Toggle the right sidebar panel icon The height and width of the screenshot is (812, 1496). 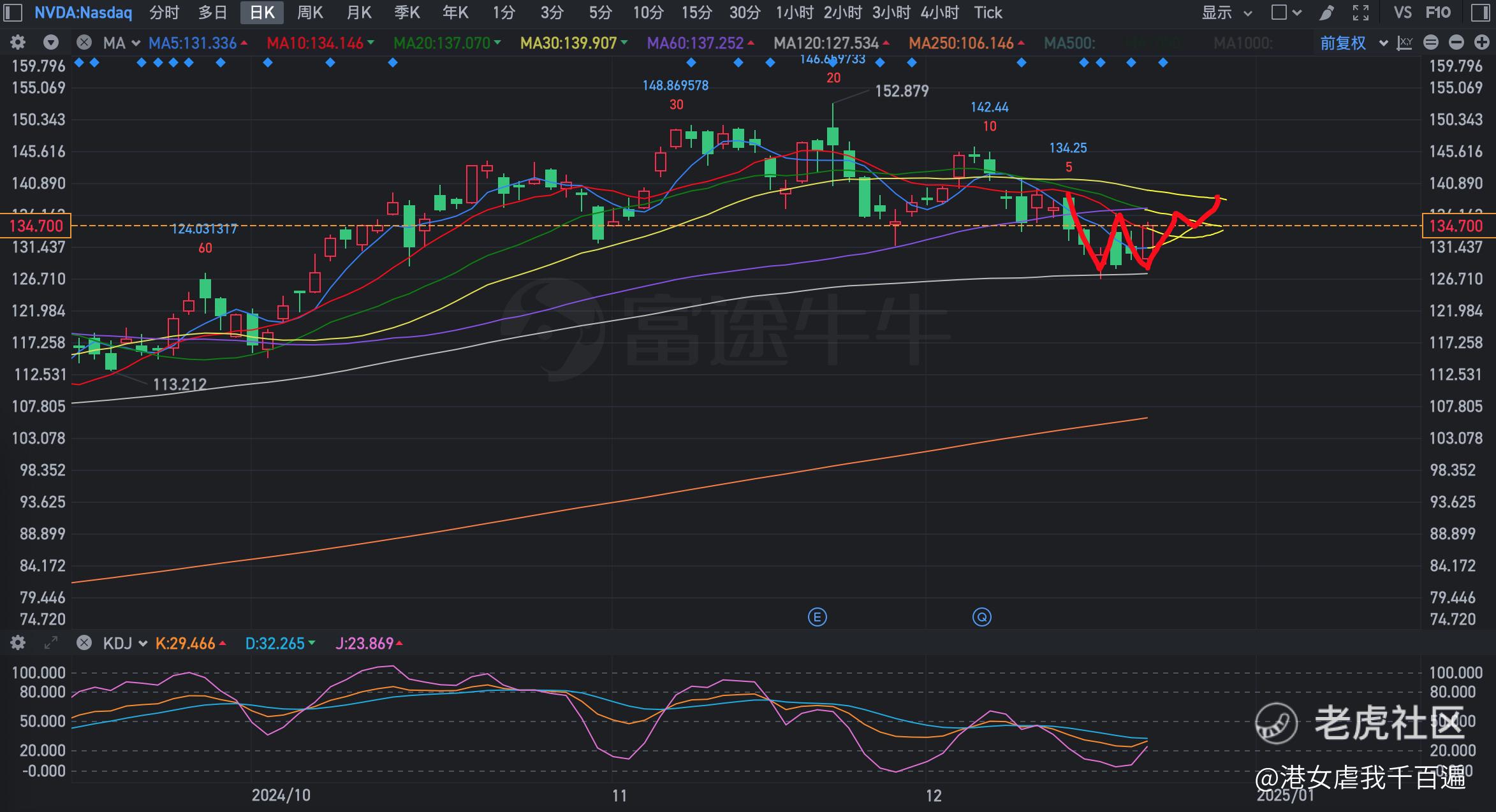1481,13
